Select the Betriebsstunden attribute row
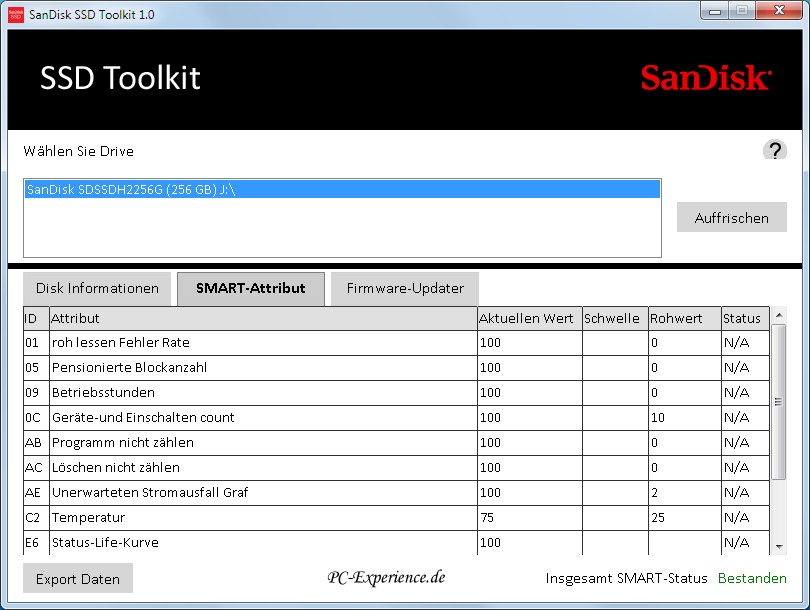Image resolution: width=810 pixels, height=610 pixels. point(396,393)
